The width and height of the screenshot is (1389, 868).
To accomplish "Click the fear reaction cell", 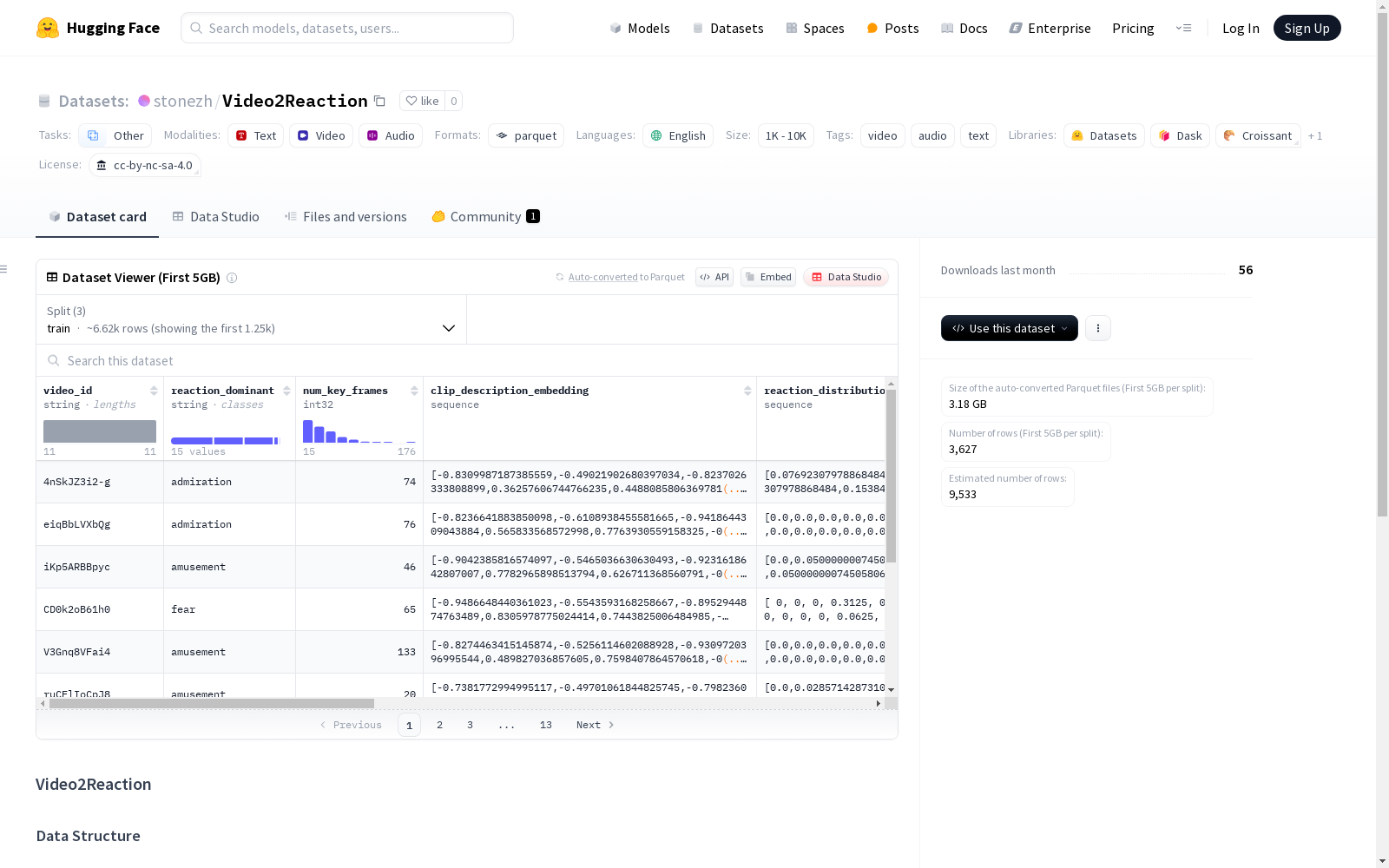I will pyautogui.click(x=229, y=609).
